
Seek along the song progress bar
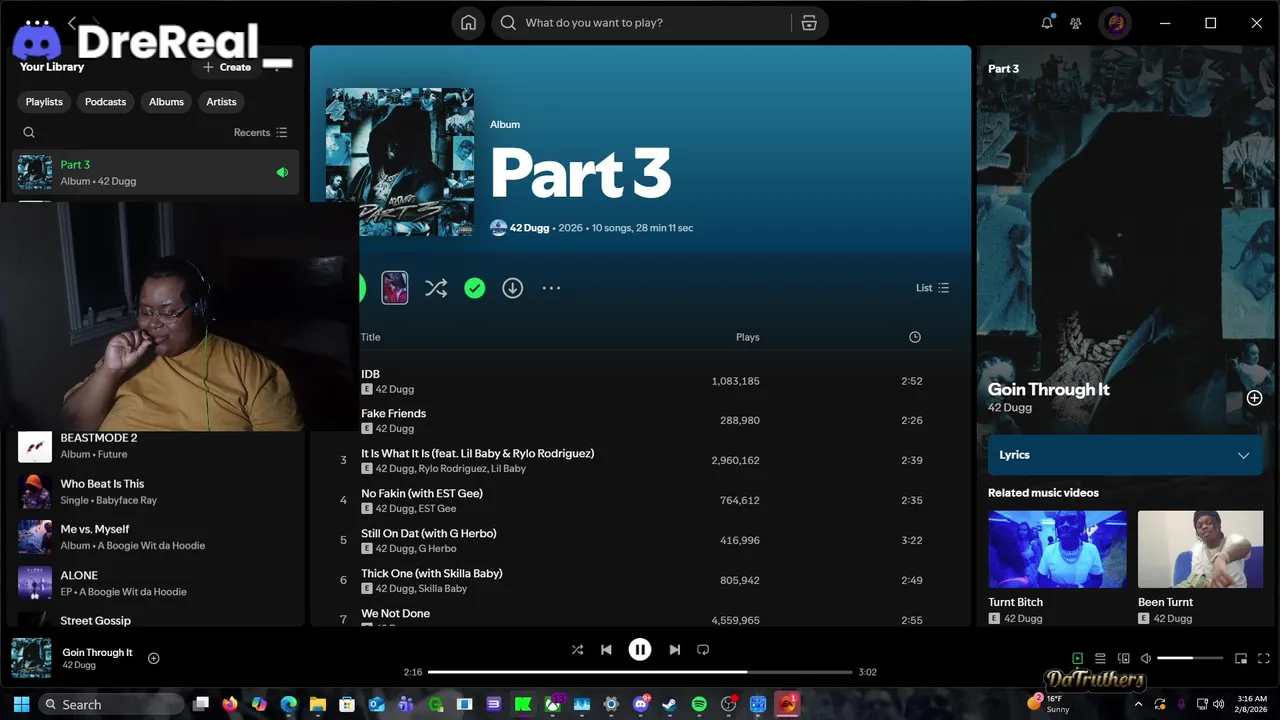click(x=640, y=672)
